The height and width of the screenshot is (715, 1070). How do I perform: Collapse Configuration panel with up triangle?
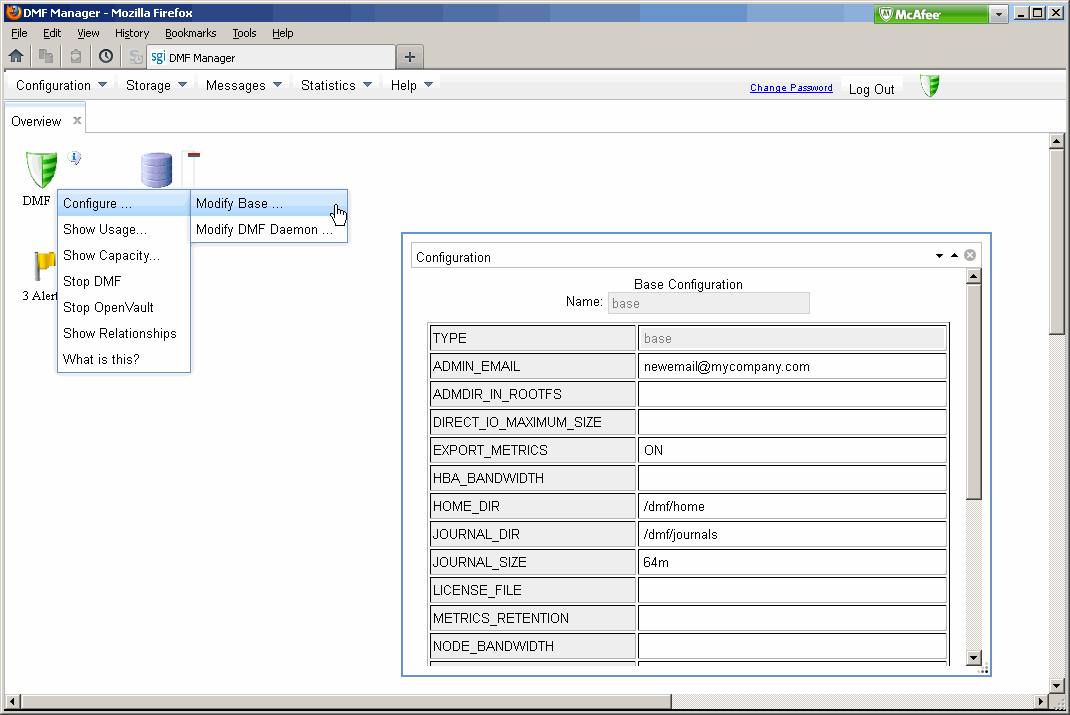(954, 255)
